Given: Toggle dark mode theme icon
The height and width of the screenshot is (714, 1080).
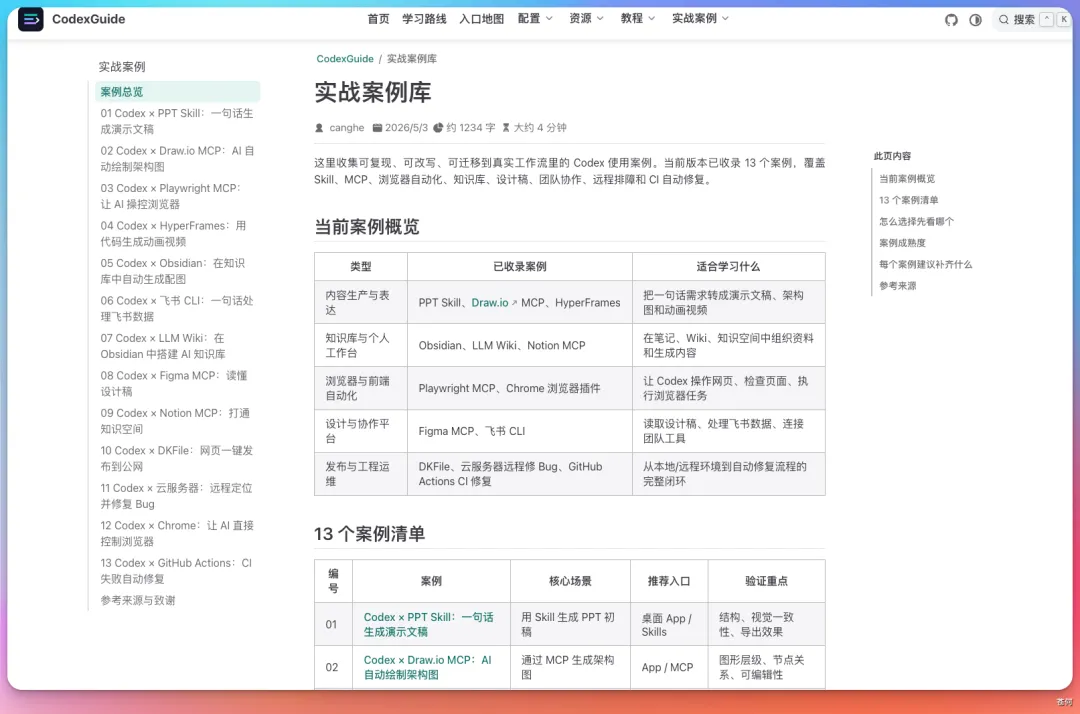Looking at the screenshot, I should pos(975,20).
